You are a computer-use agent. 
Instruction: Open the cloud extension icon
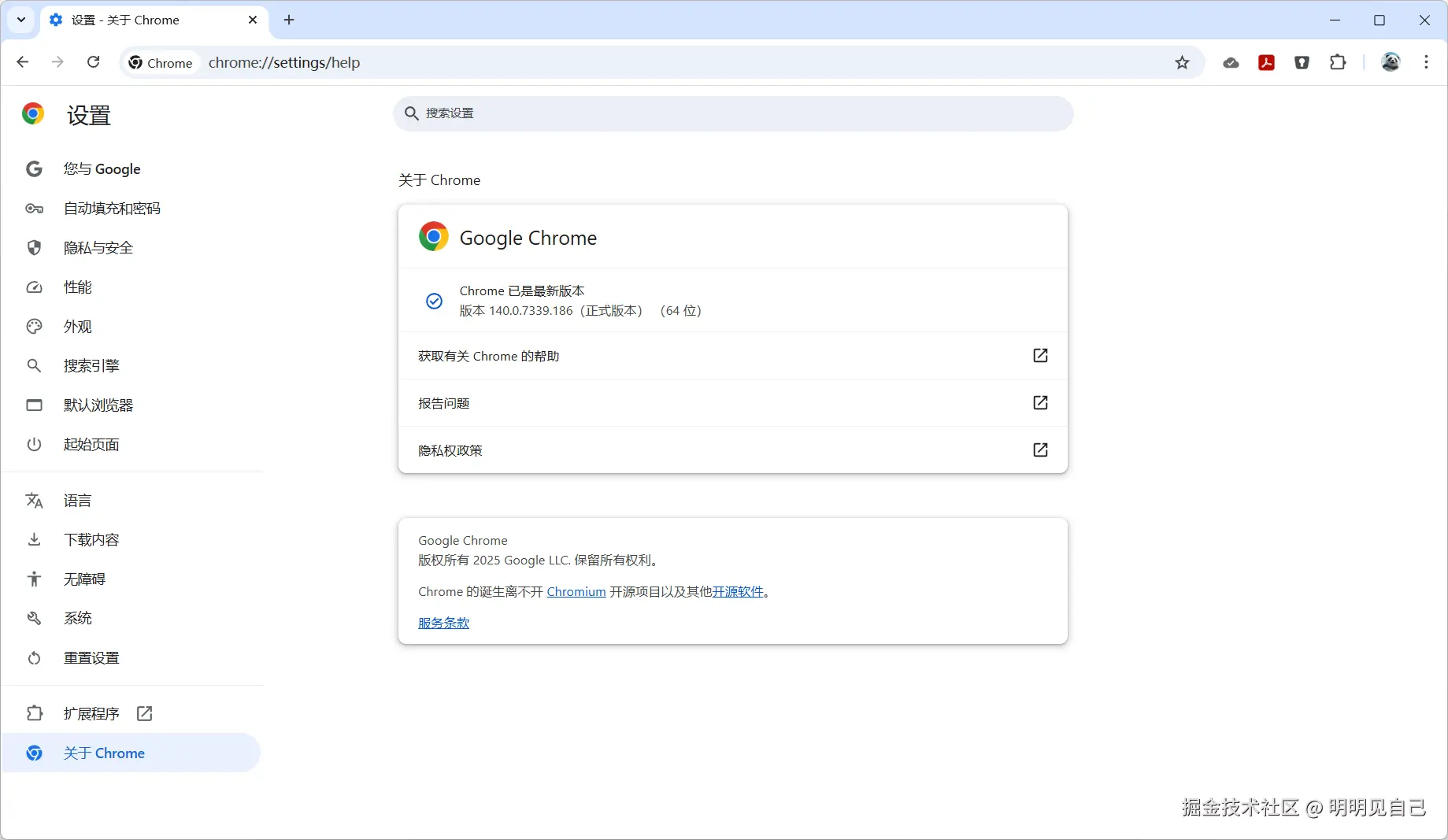tap(1231, 62)
